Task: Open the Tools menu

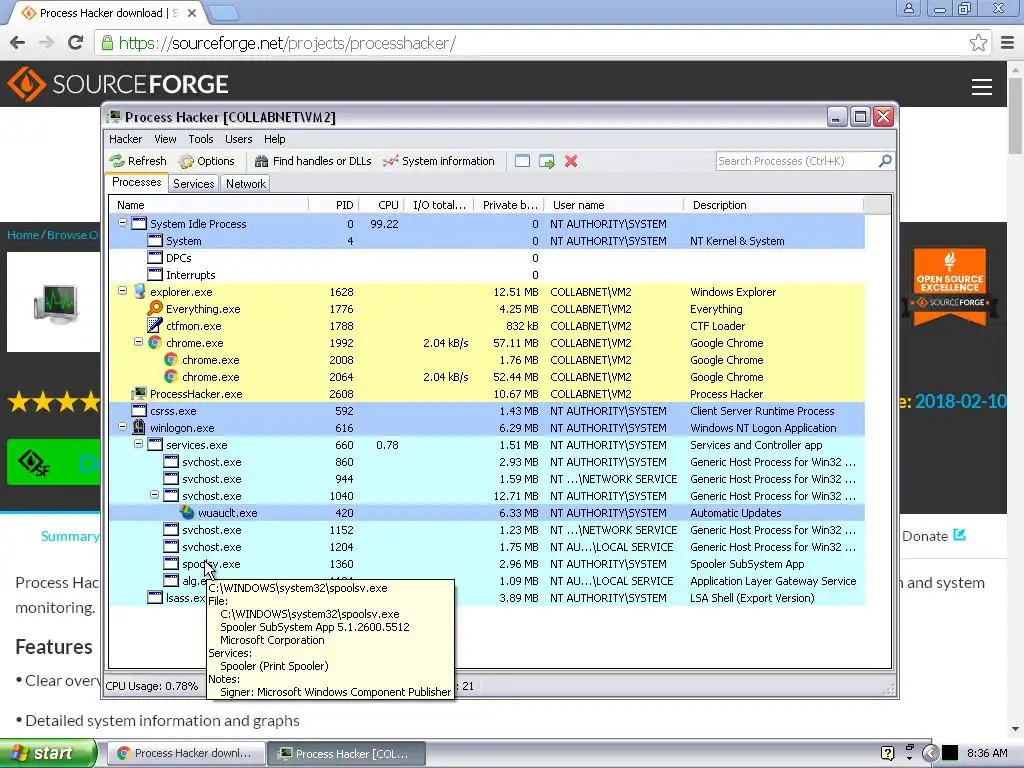Action: [201, 139]
